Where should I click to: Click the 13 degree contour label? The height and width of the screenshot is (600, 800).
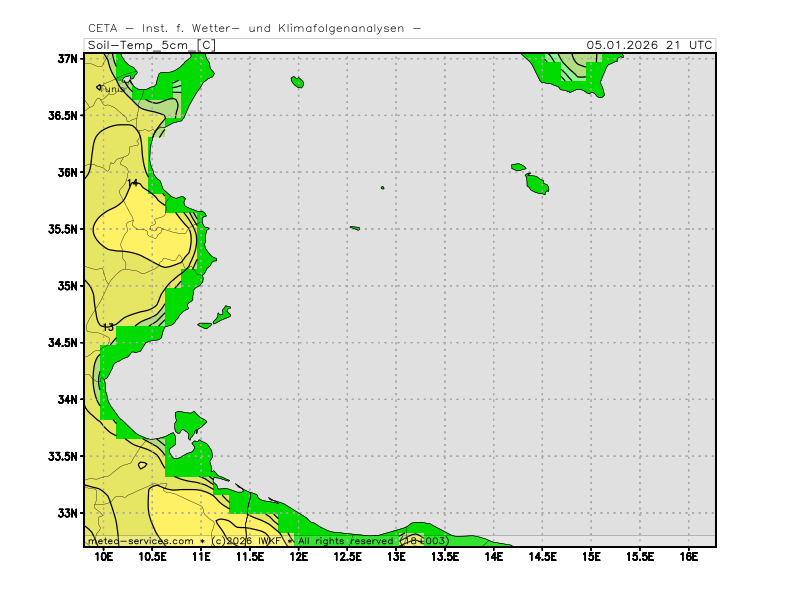pyautogui.click(x=108, y=327)
